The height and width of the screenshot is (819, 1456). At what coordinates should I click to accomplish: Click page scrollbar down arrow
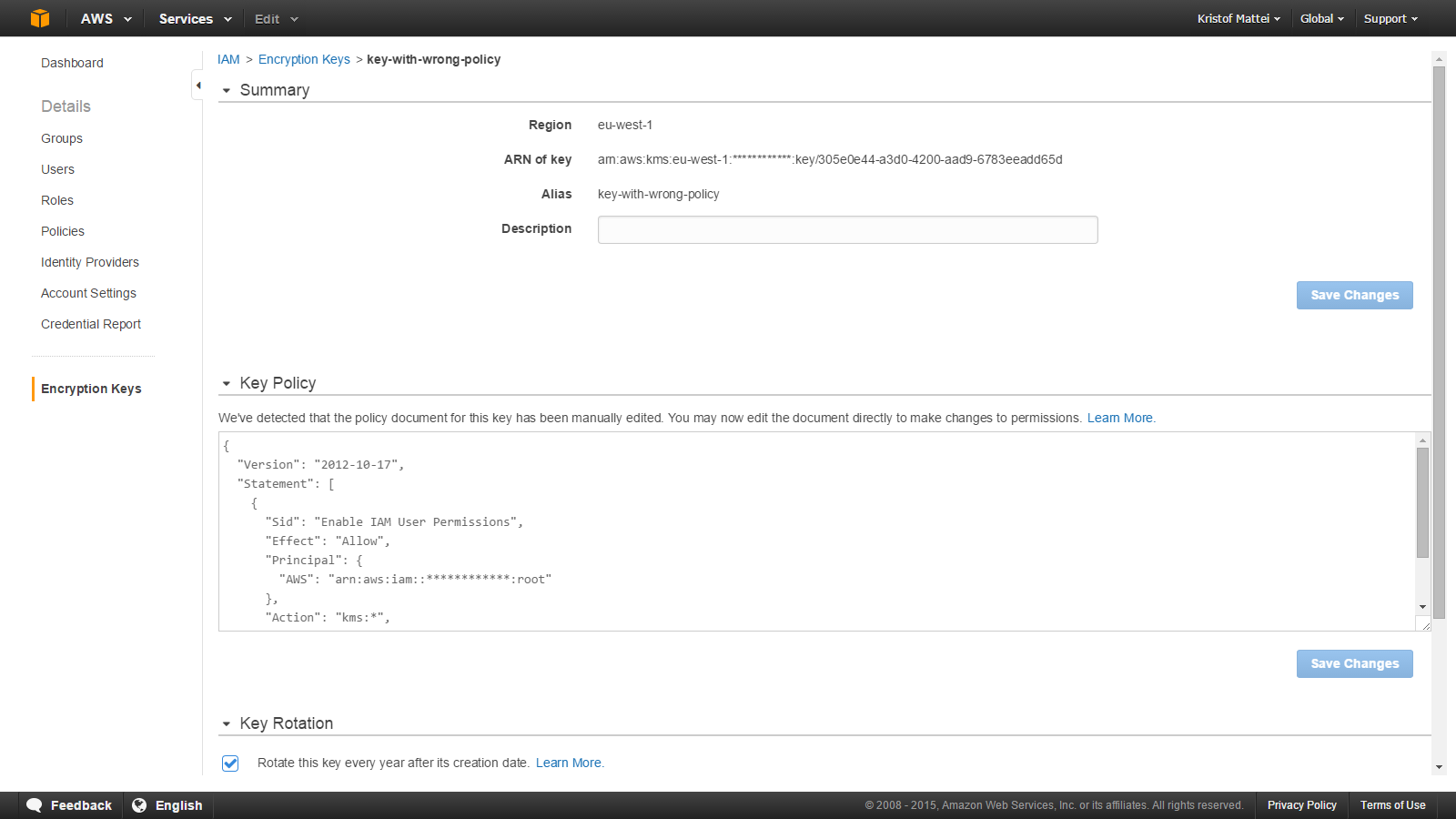(x=1439, y=767)
